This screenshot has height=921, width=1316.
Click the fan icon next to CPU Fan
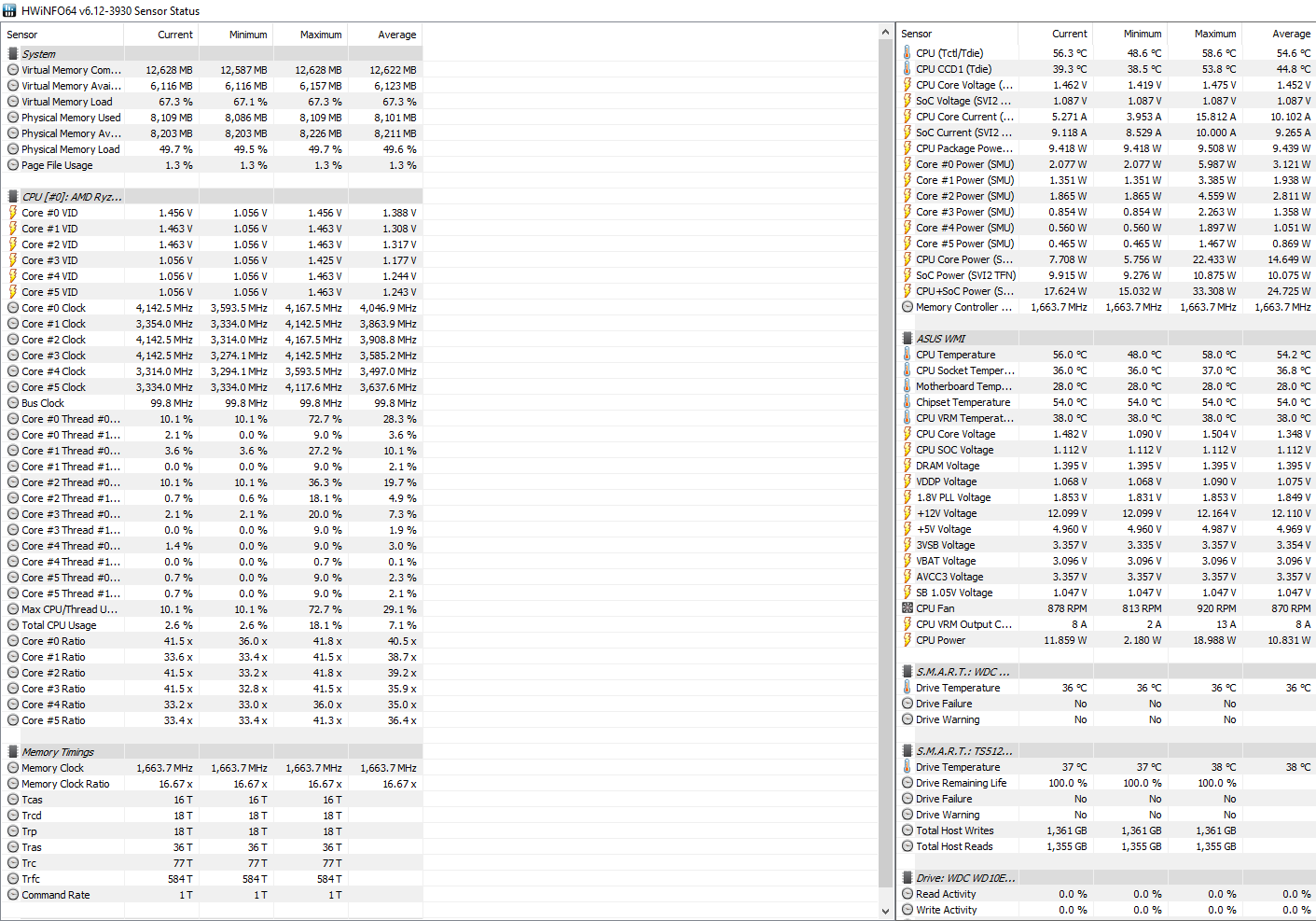pyautogui.click(x=907, y=608)
